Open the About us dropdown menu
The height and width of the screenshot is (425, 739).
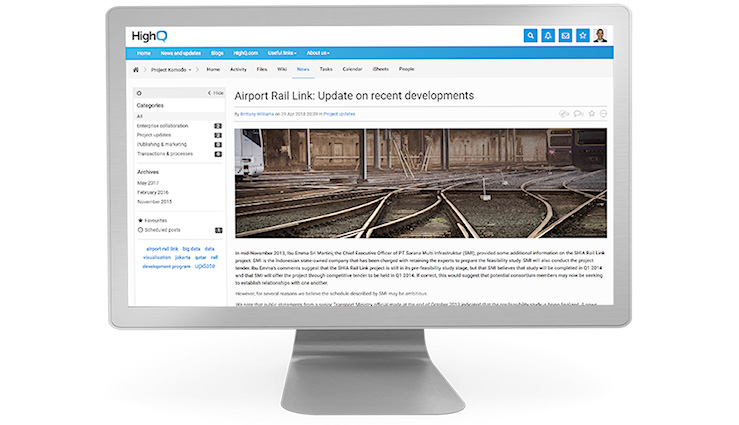point(318,53)
